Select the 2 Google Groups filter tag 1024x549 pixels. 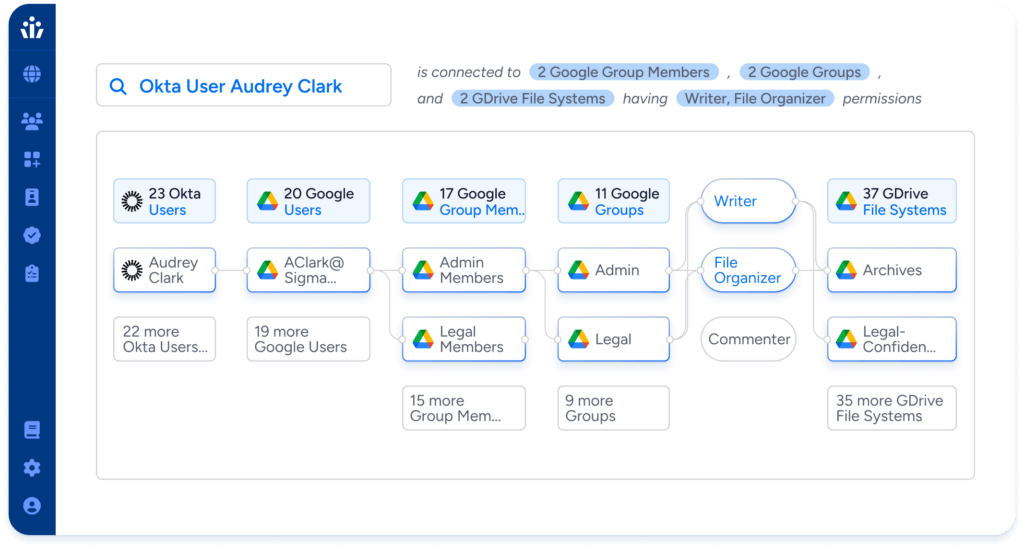[x=804, y=72]
